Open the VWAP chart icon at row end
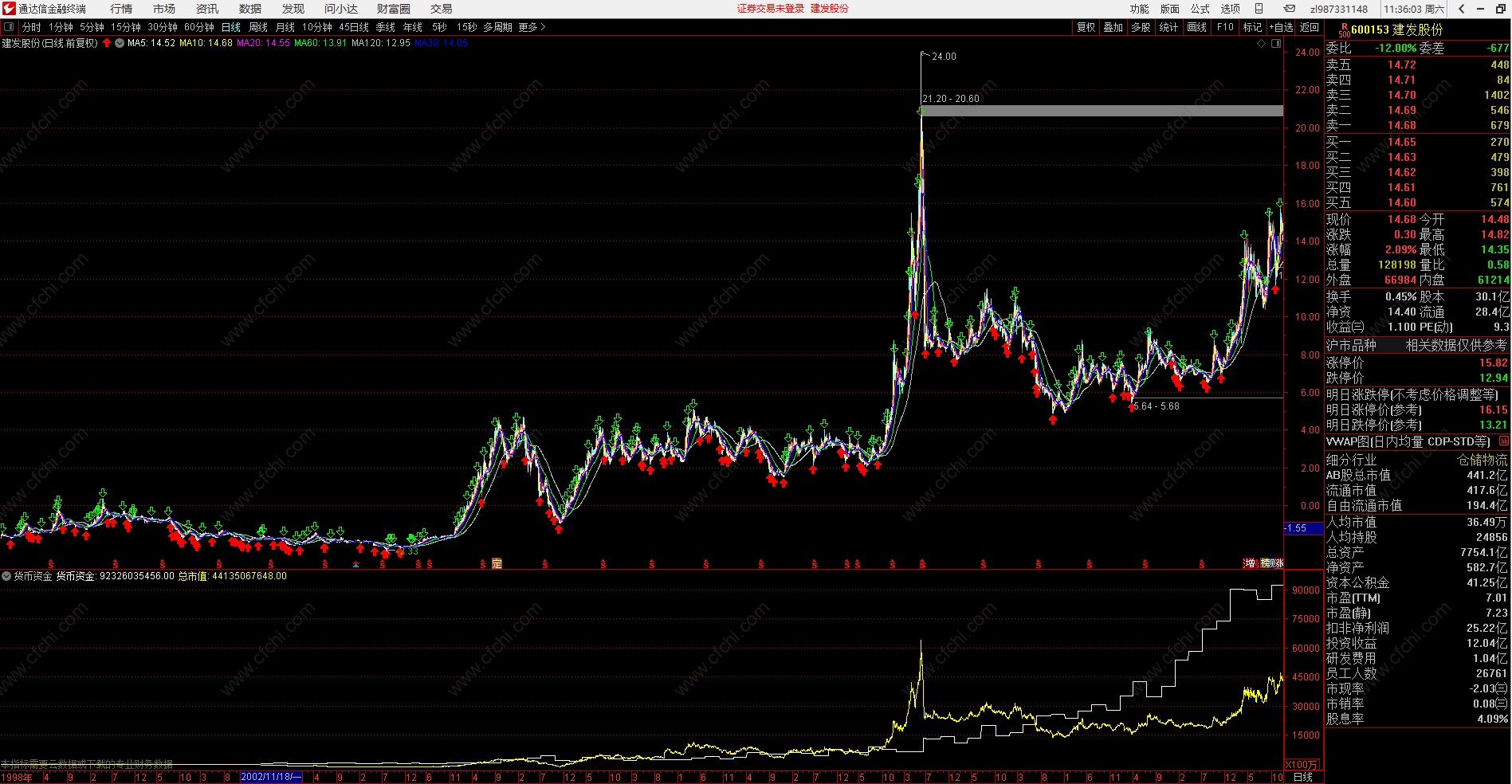Screen dimensions: 1512x784 [x=1504, y=441]
